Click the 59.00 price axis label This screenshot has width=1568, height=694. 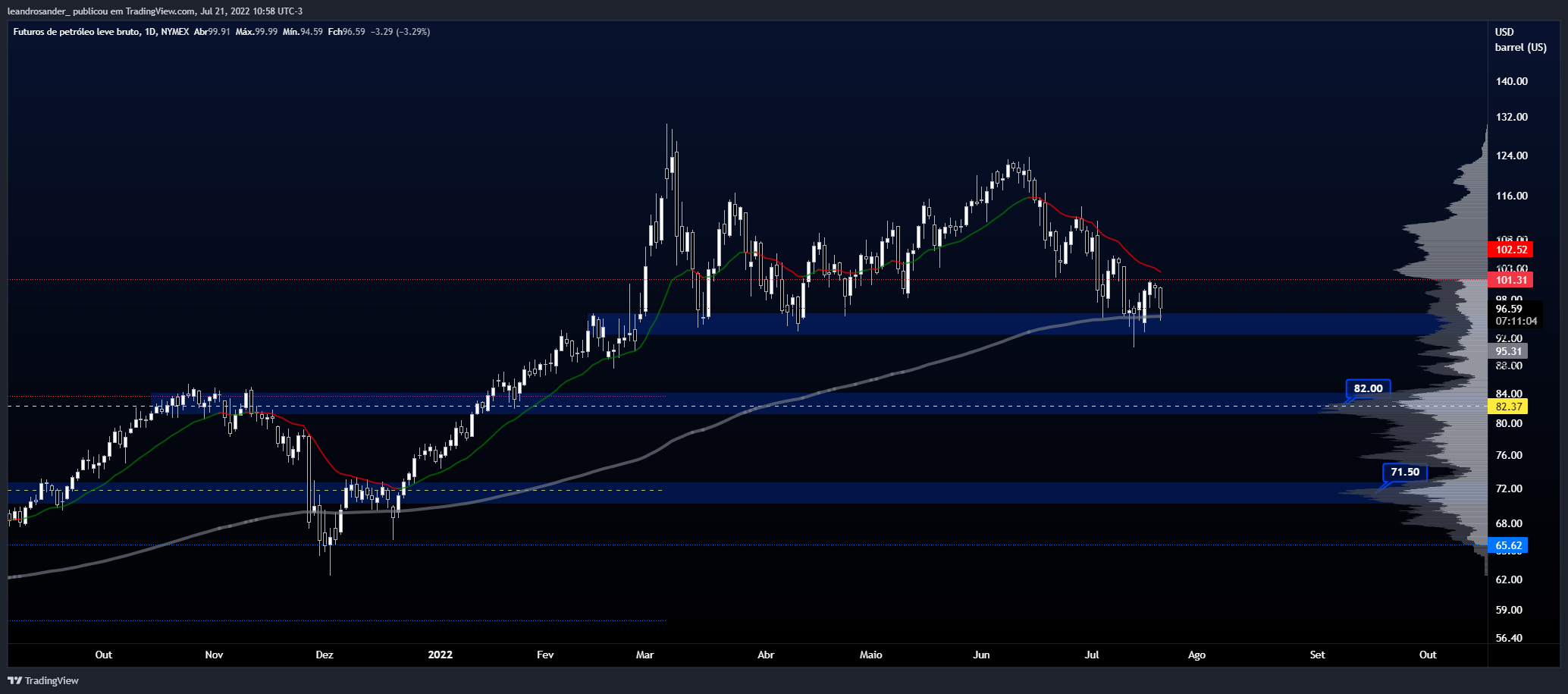pyautogui.click(x=1509, y=610)
